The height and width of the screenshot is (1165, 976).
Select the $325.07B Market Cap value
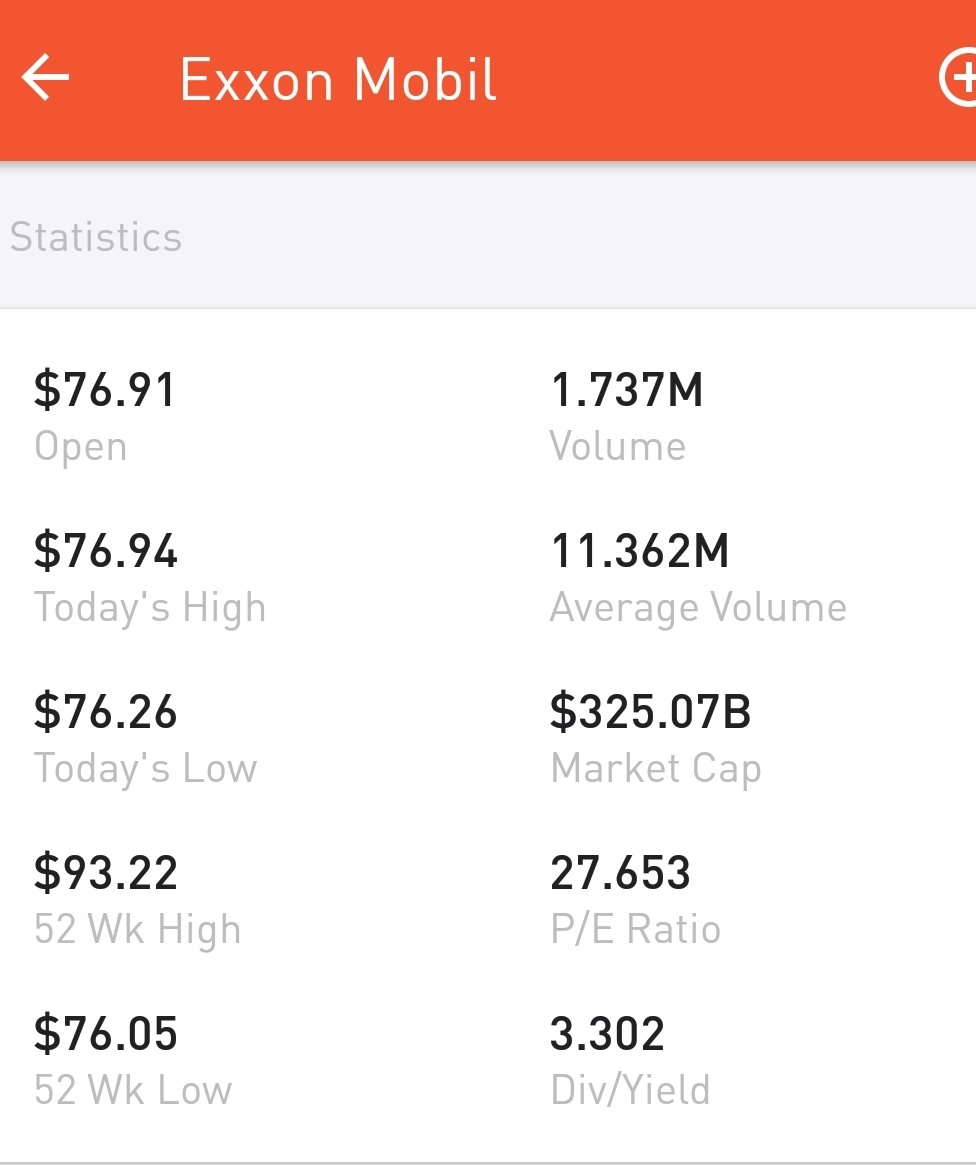(x=650, y=711)
